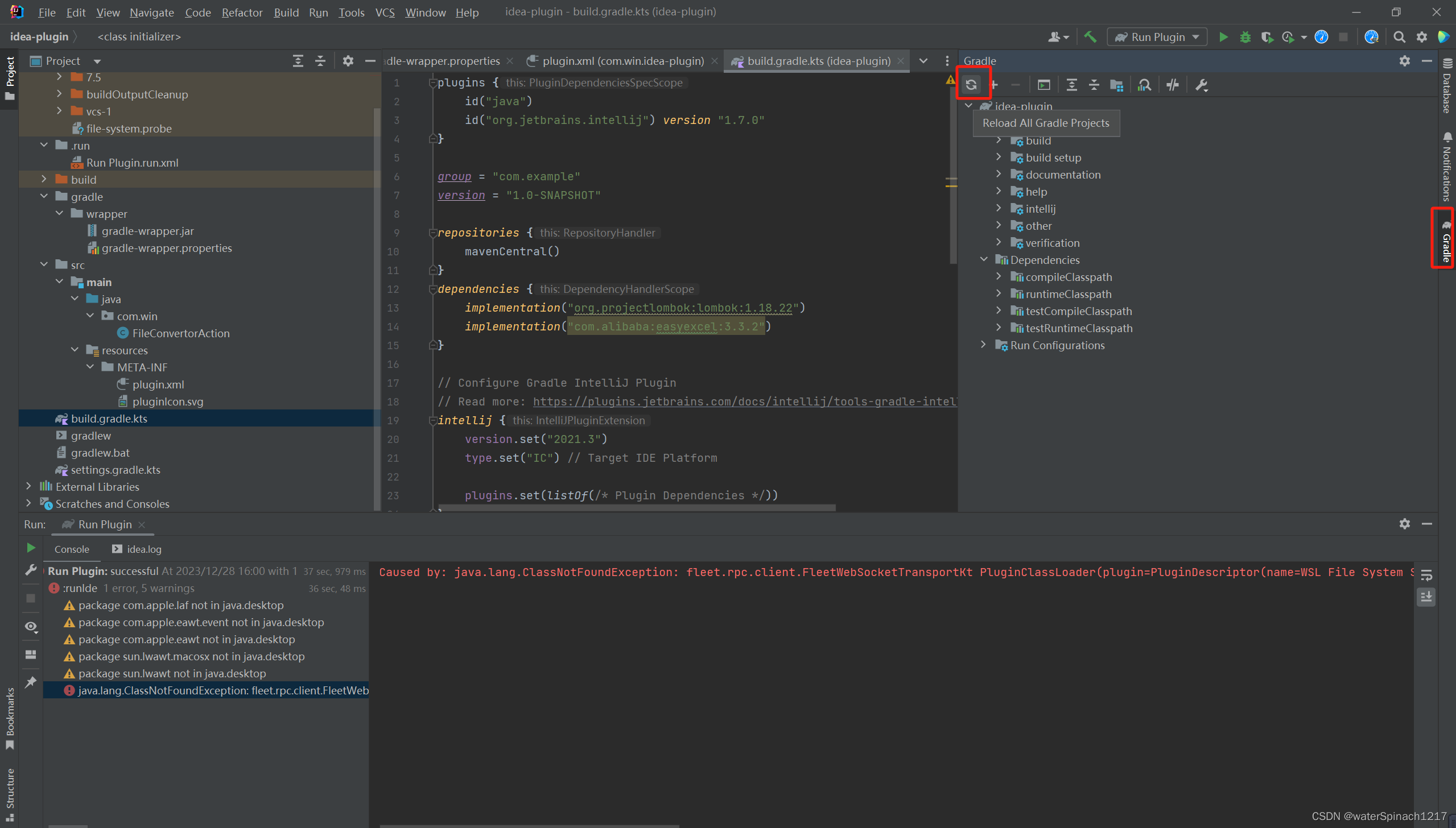Image resolution: width=1456 pixels, height=828 pixels.
Task: Open Run tool window options gear
Action: click(x=1405, y=524)
